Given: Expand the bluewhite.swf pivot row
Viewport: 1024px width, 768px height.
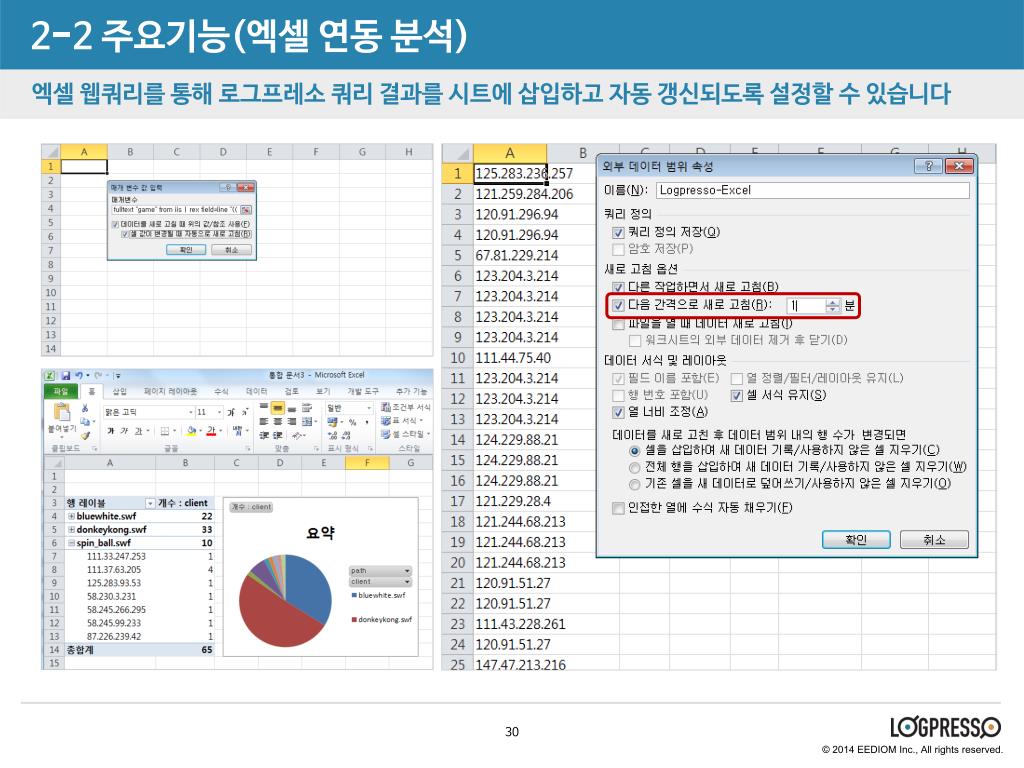Looking at the screenshot, I should click(x=71, y=517).
